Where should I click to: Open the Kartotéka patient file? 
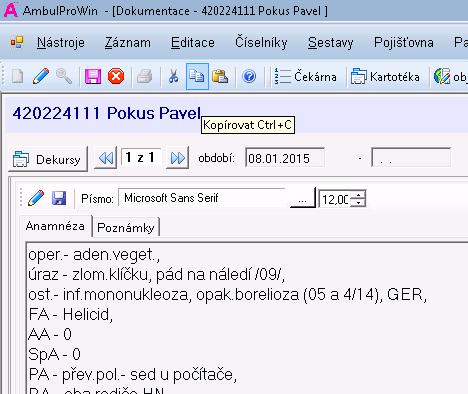[385, 77]
